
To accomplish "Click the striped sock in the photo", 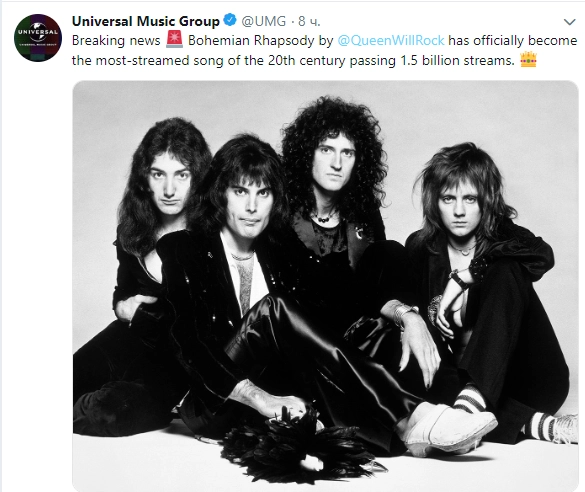I will [470, 399].
